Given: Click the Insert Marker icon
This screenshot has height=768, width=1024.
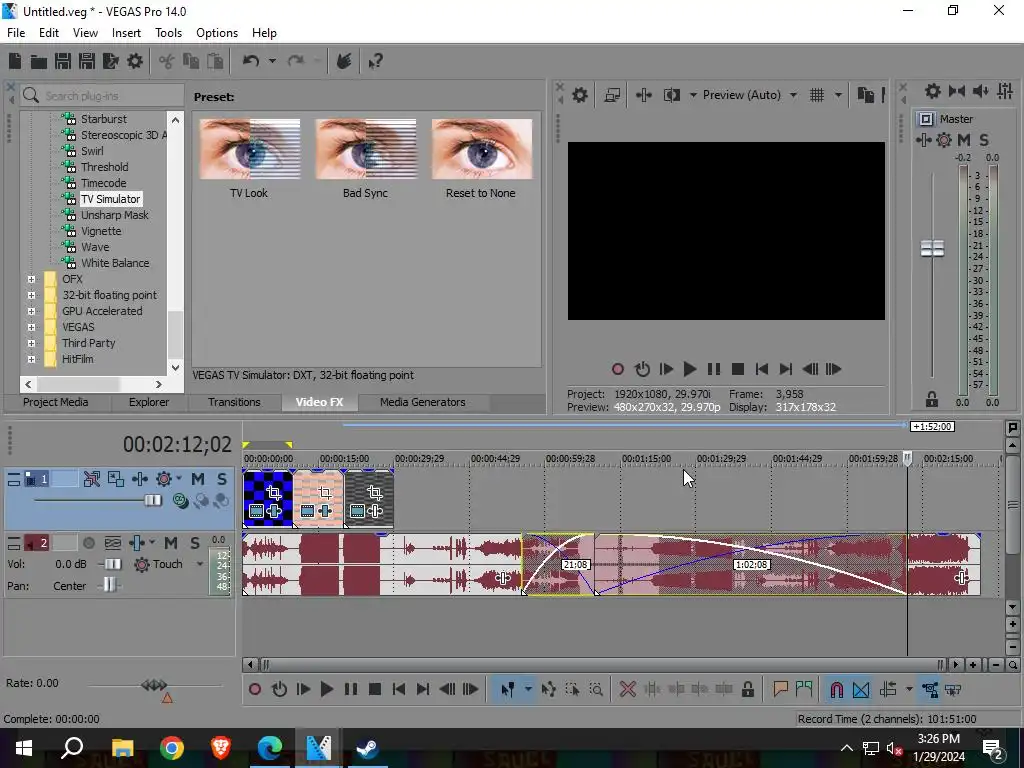Looking at the screenshot, I should (780, 689).
